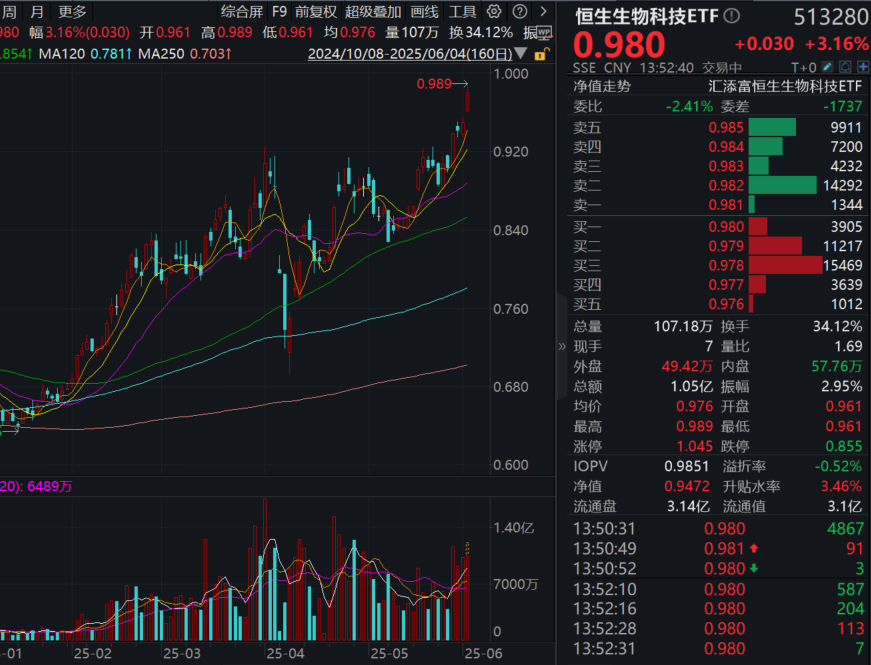Collapse quote panel with double-arrow handle
Image resolution: width=871 pixels, height=665 pixels.
(562, 347)
